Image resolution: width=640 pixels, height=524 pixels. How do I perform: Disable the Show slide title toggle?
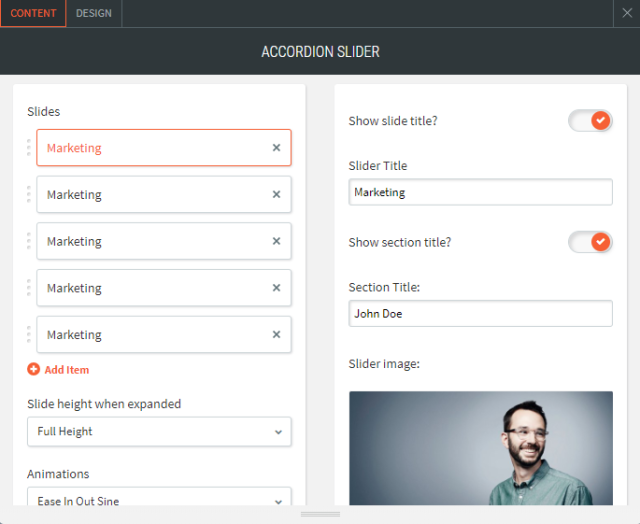(x=590, y=121)
